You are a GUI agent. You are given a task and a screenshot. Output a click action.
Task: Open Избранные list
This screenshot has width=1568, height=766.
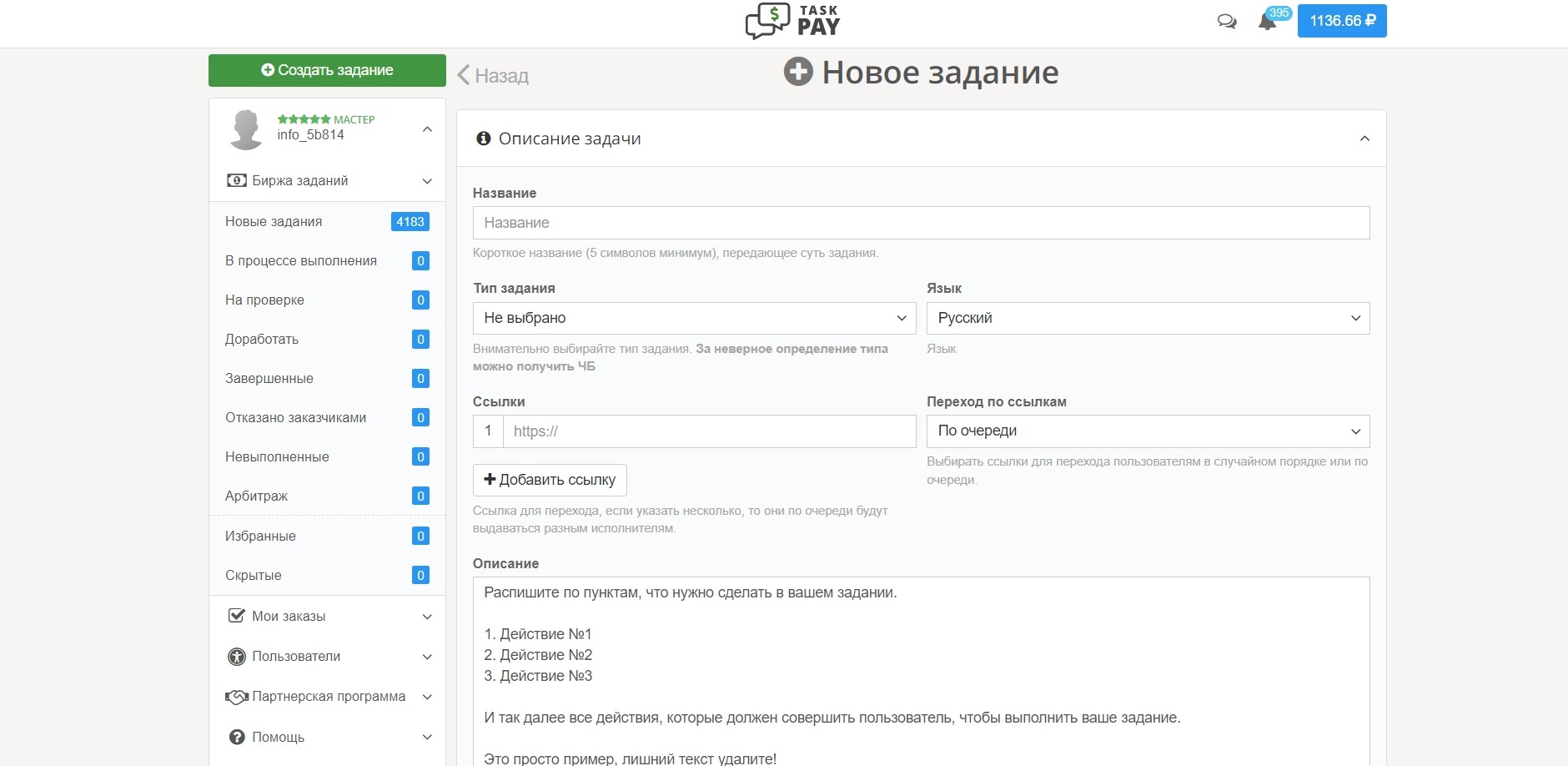coord(327,537)
